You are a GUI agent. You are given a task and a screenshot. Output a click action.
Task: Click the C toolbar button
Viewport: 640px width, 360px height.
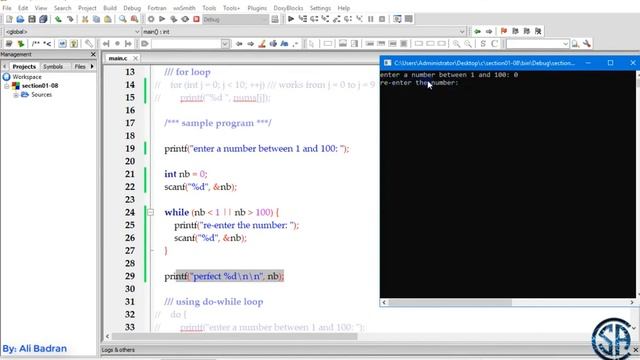click(x=494, y=44)
